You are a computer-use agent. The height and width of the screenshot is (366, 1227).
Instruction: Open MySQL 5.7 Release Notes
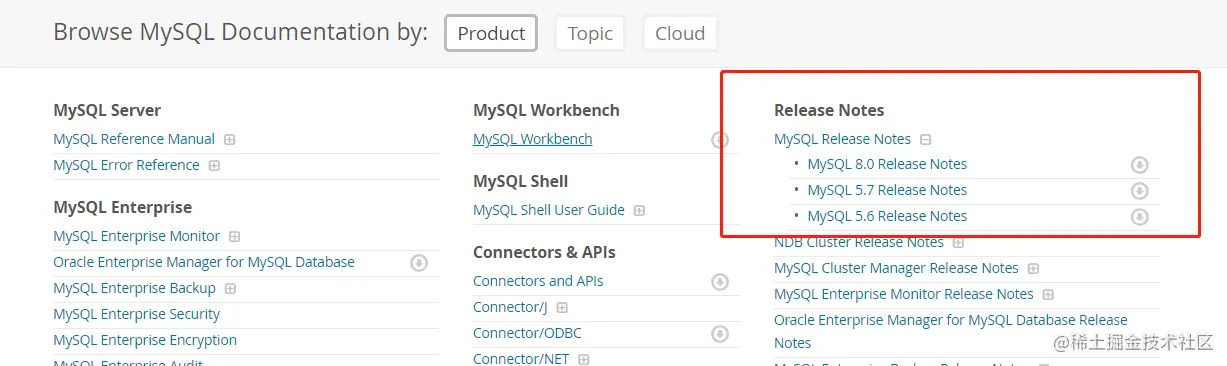click(x=887, y=190)
